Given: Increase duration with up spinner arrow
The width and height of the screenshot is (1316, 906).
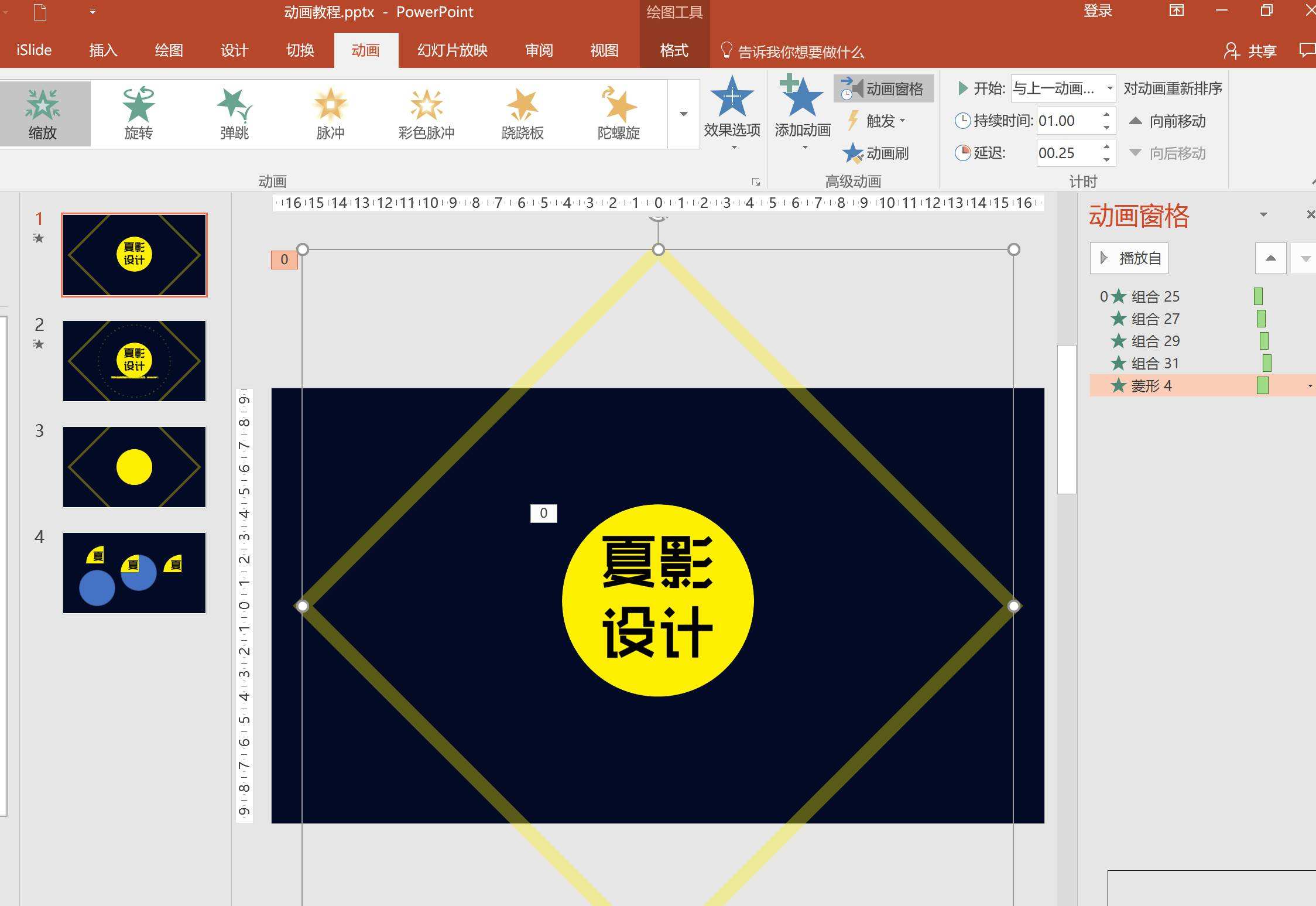Looking at the screenshot, I should (1106, 114).
